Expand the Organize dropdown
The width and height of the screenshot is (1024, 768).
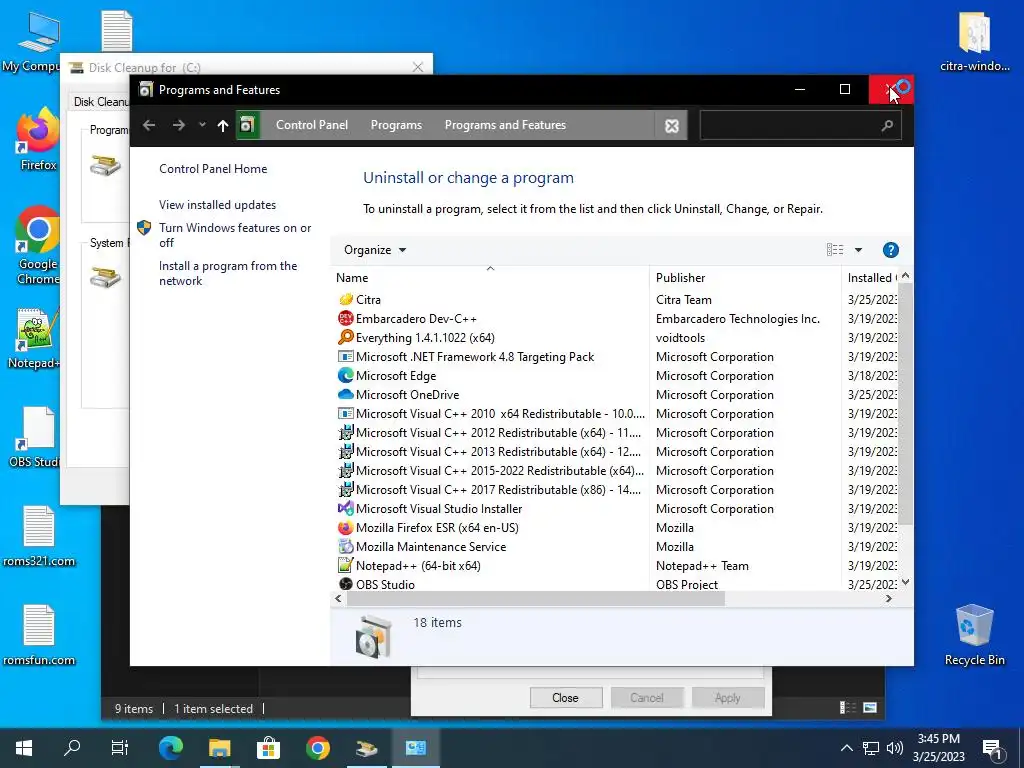pos(375,249)
